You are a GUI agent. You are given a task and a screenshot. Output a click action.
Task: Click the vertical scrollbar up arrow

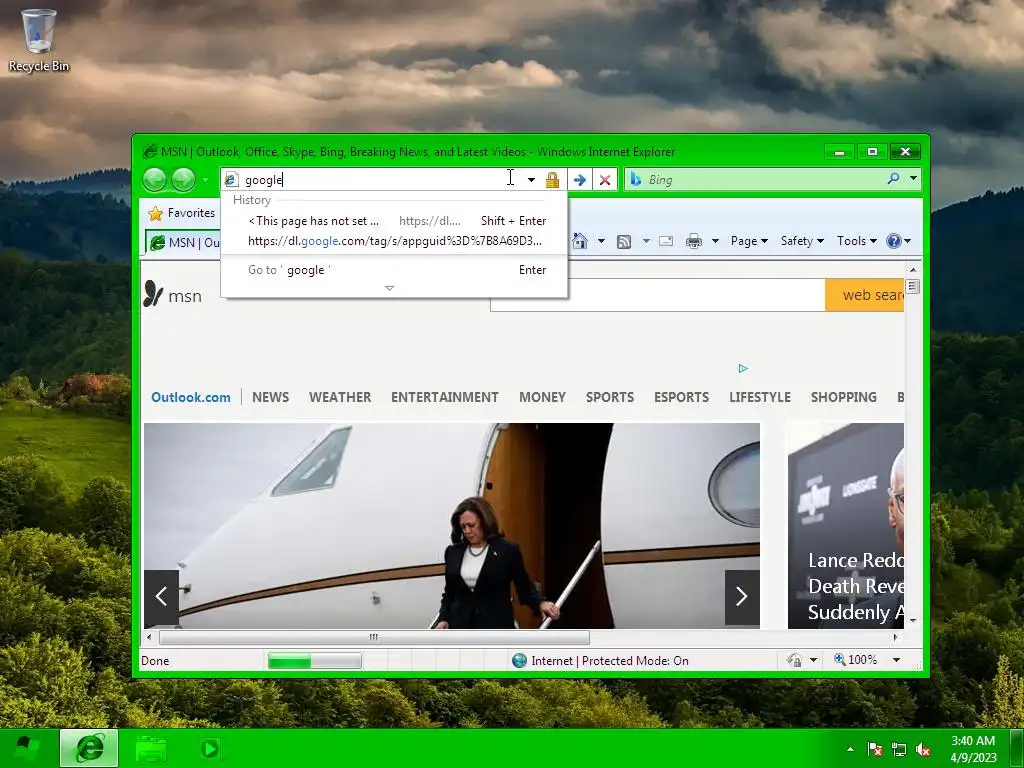913,270
